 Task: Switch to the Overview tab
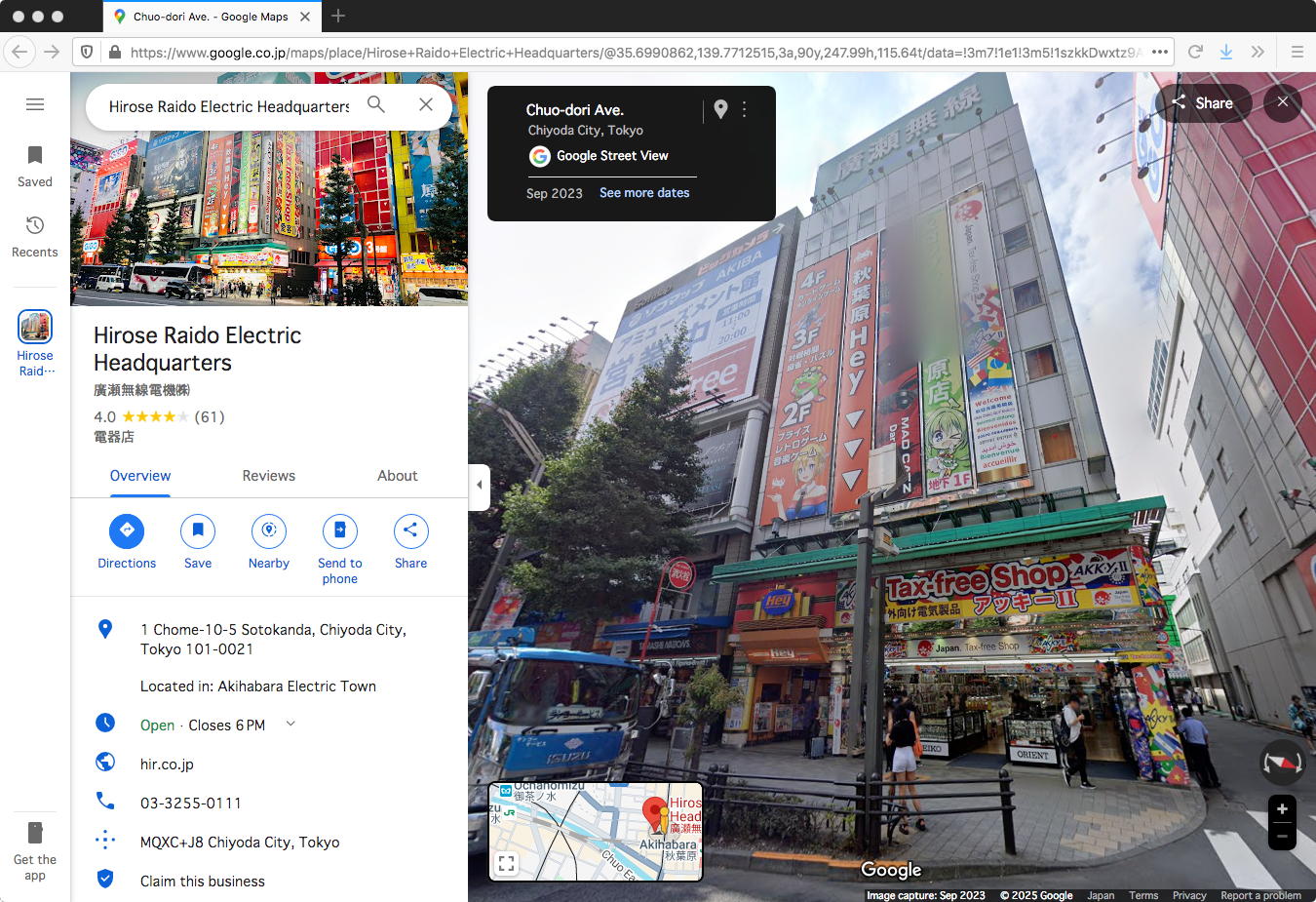click(140, 476)
